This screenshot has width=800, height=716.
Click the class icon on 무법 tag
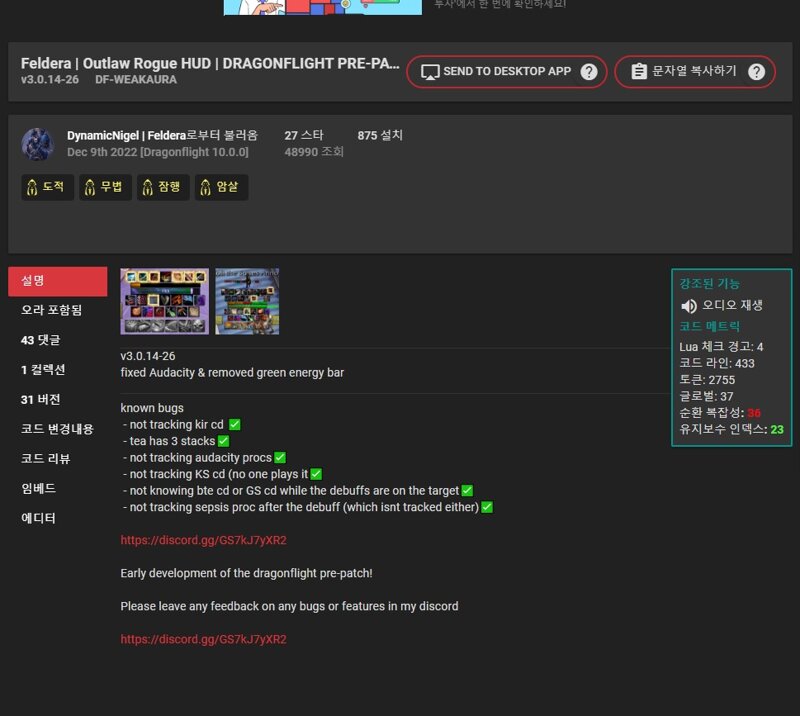tap(90, 187)
